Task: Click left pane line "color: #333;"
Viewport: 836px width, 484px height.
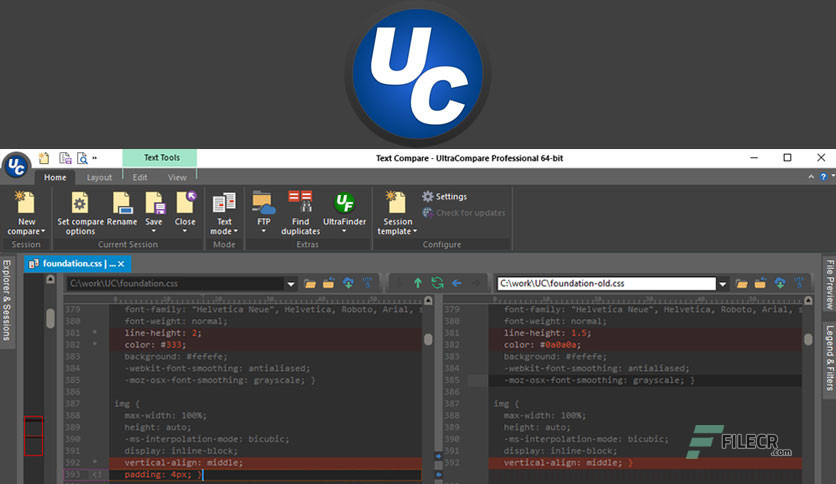Action: 155,345
